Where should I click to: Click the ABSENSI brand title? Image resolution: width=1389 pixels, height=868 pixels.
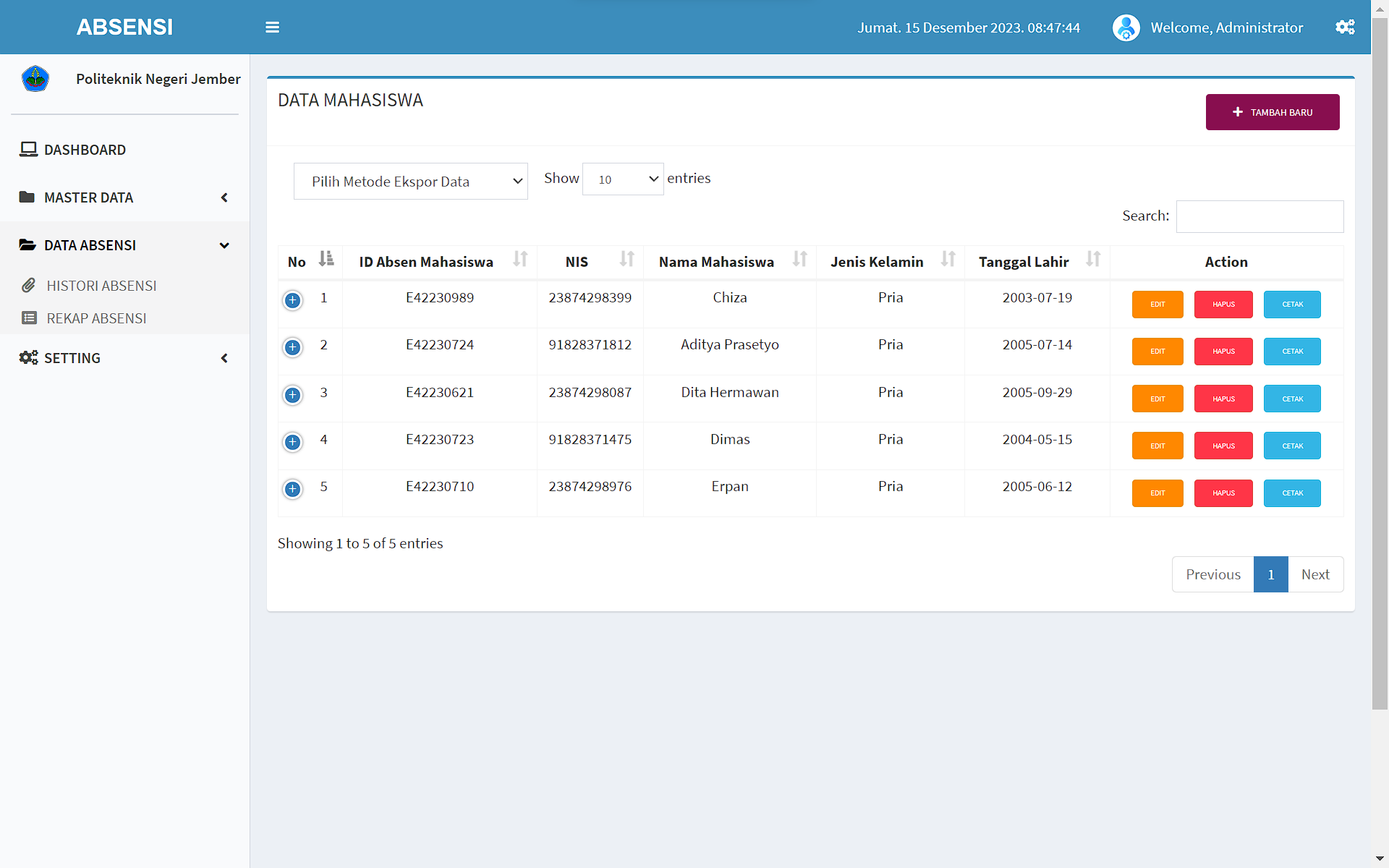124,27
